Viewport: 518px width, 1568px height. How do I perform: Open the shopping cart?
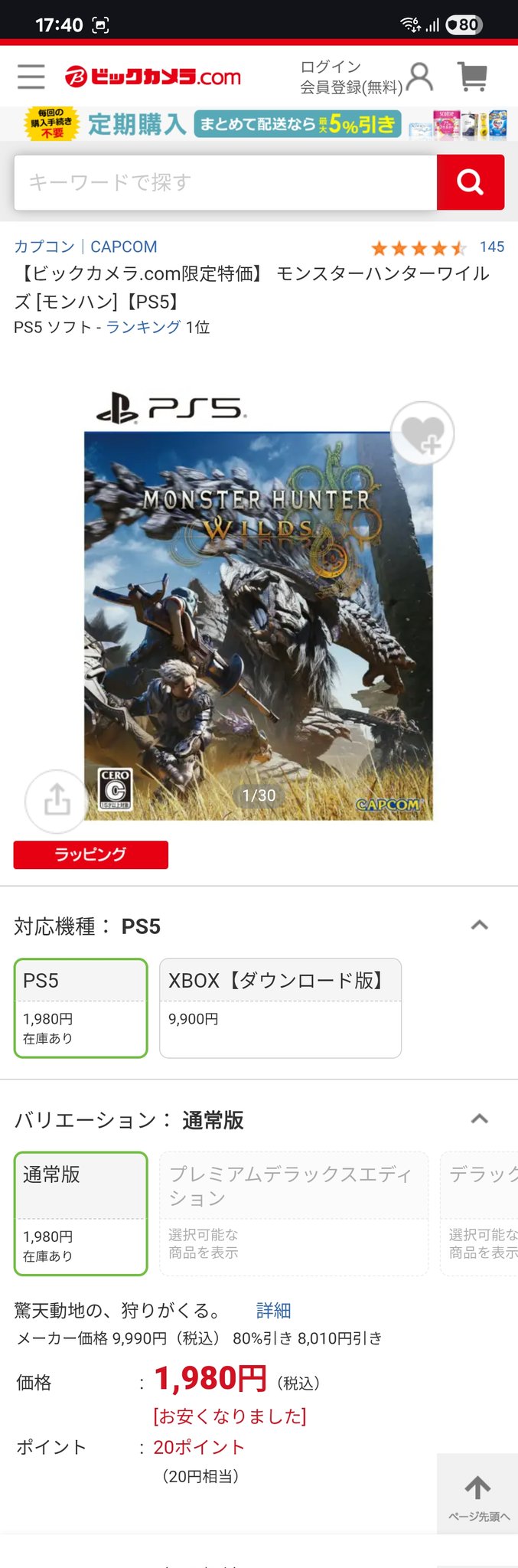click(473, 77)
